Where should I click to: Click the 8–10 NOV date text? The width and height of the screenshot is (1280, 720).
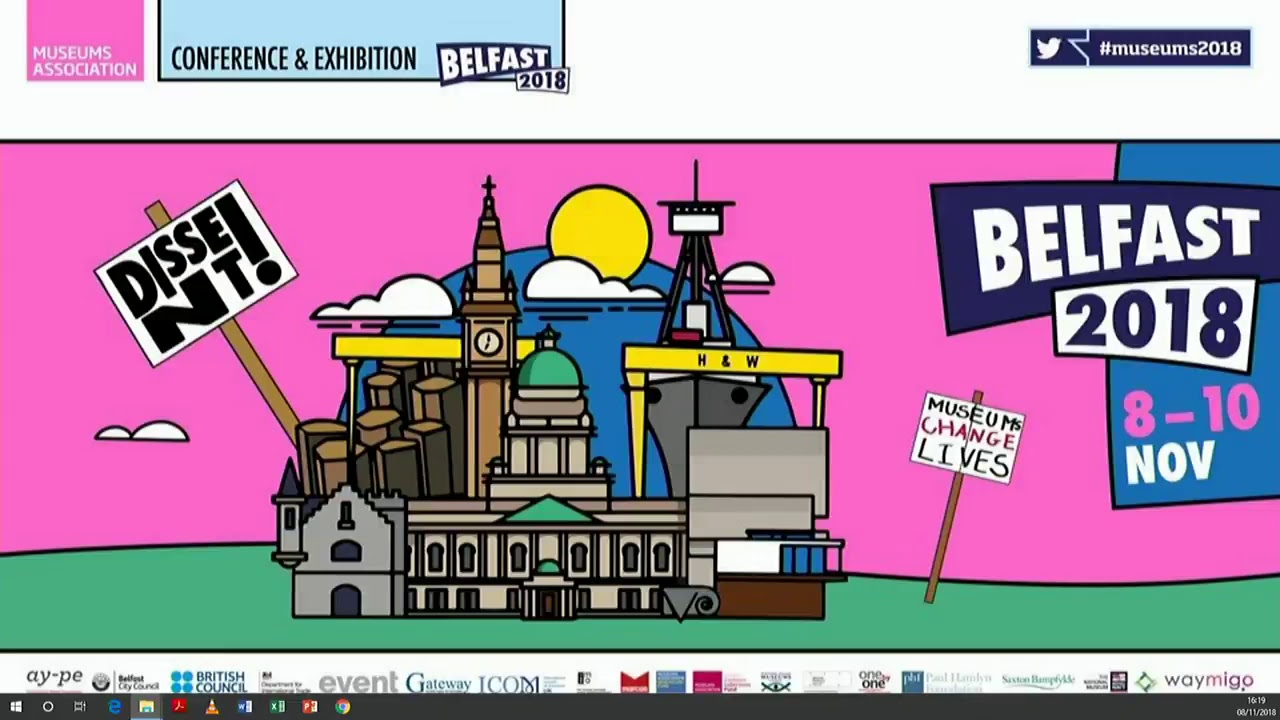(1189, 437)
